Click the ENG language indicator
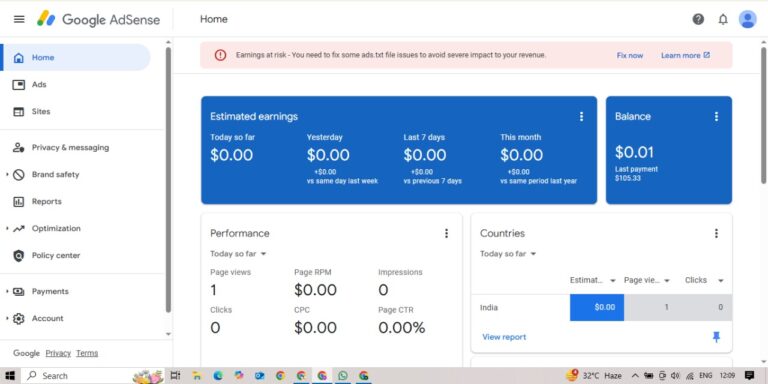 click(705, 376)
